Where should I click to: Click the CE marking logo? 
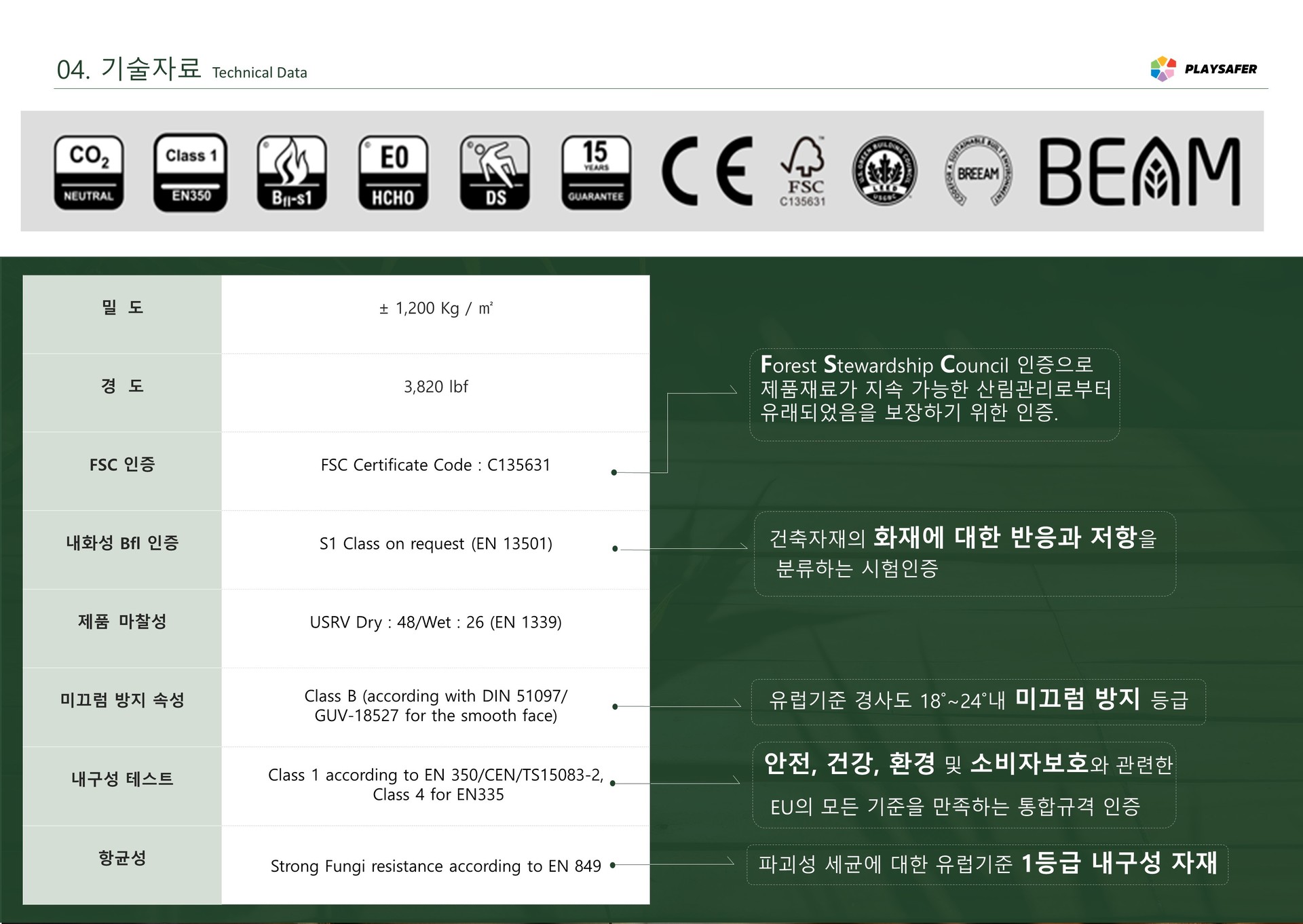(707, 171)
